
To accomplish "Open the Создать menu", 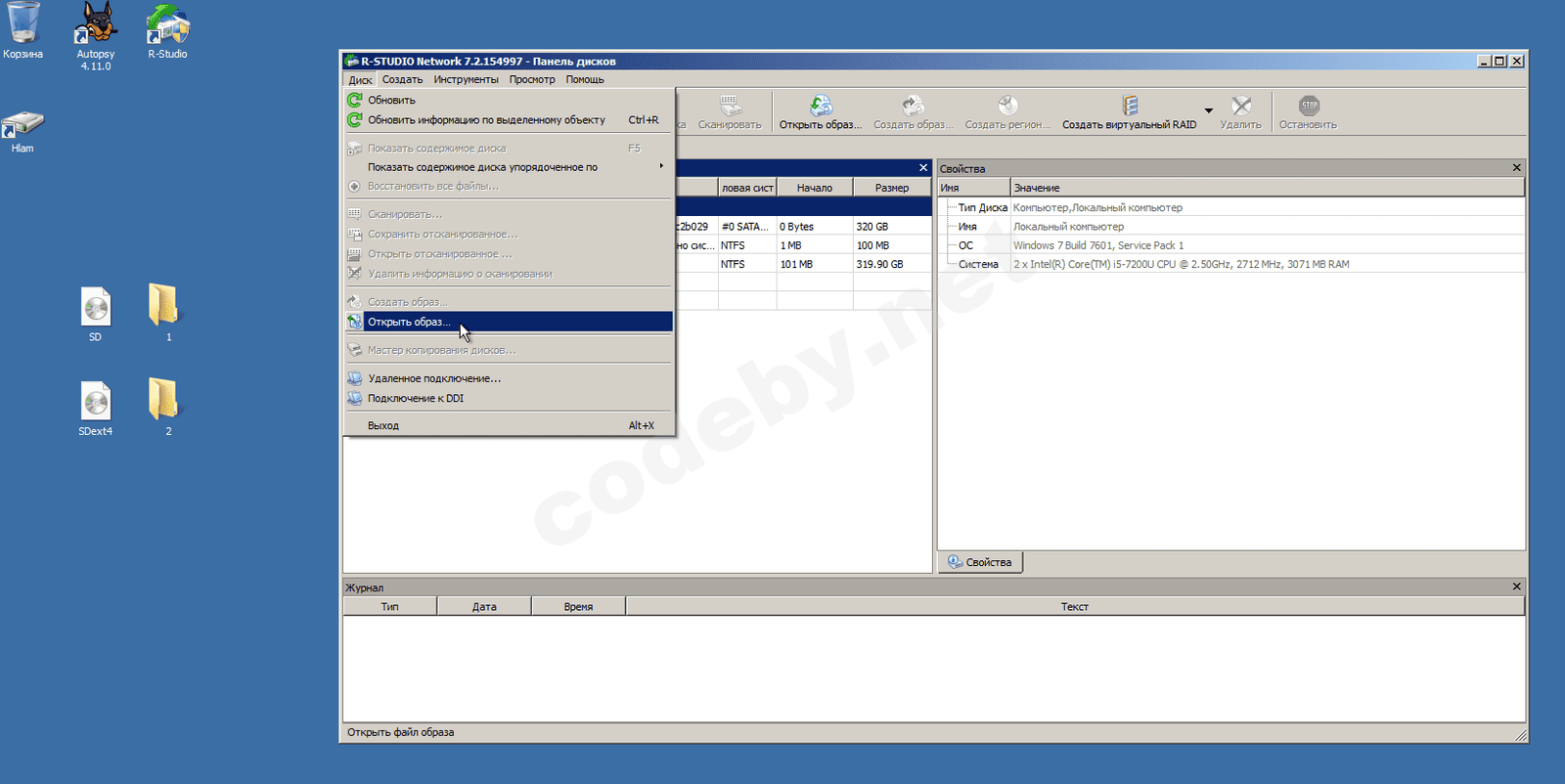I will tap(402, 80).
